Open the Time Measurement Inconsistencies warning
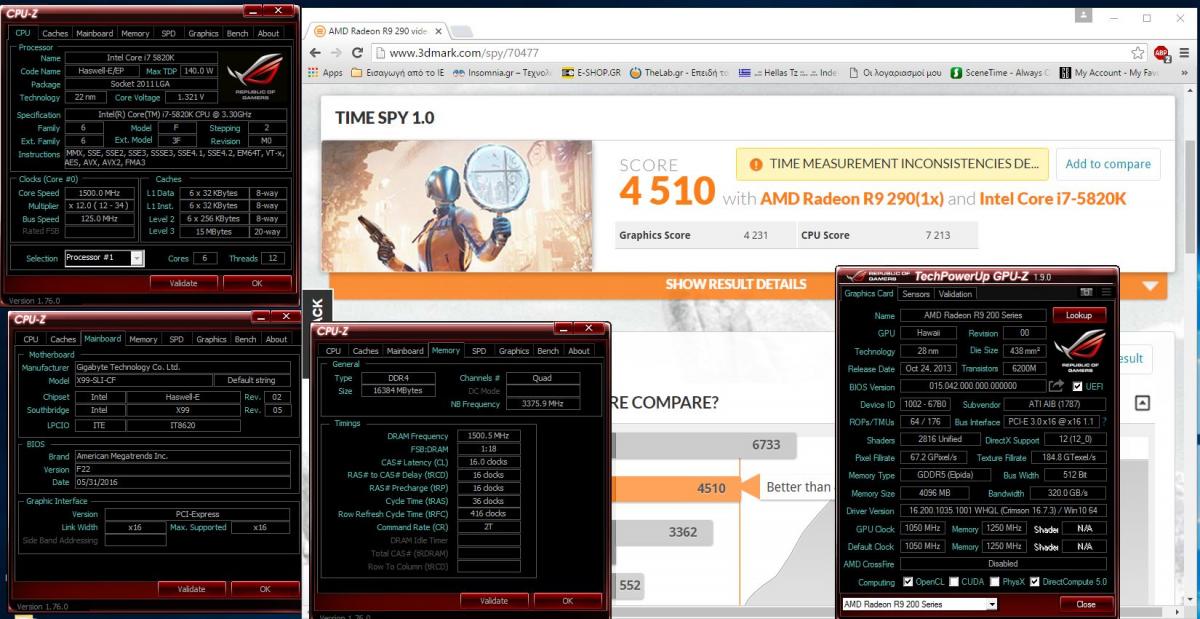 point(892,164)
